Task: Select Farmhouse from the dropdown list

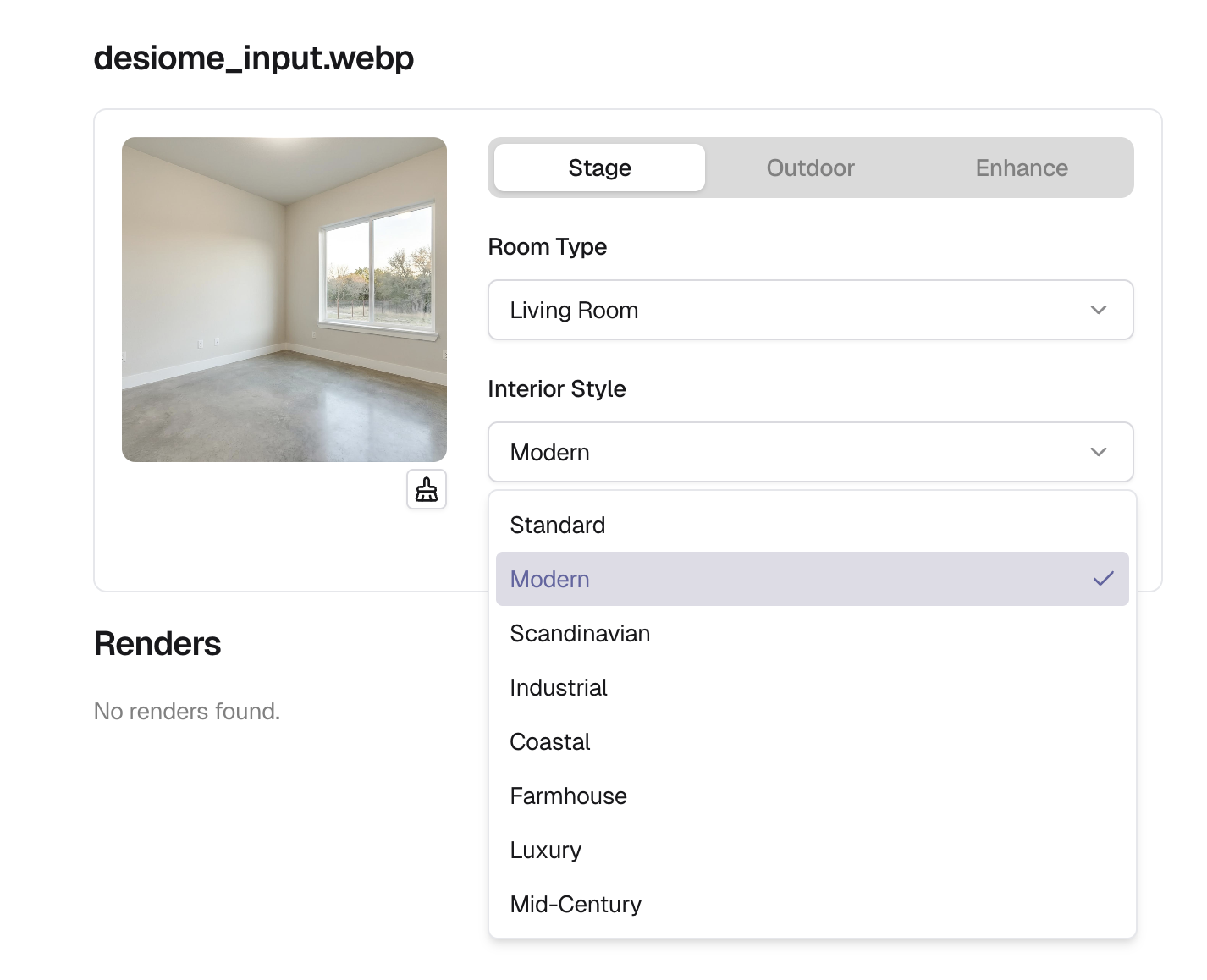Action: coord(568,796)
